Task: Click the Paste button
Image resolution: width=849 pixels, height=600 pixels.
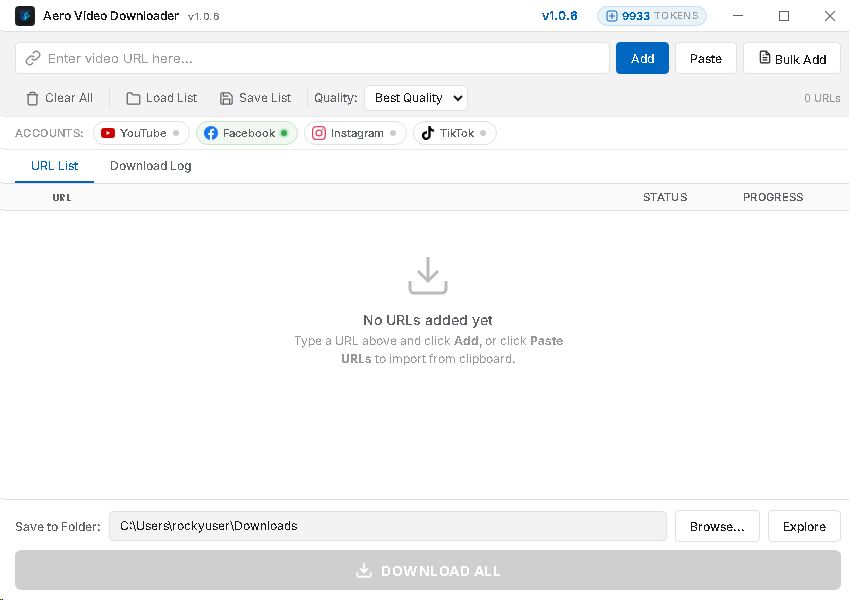Action: pyautogui.click(x=706, y=58)
